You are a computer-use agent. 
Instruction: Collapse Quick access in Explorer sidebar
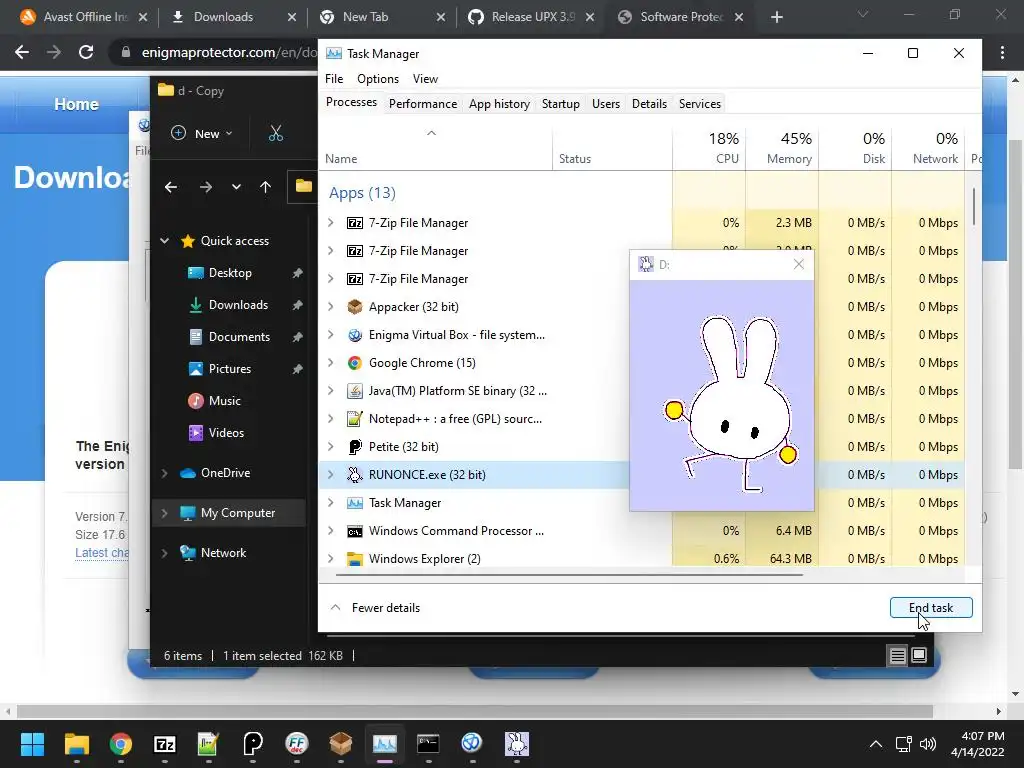click(165, 241)
